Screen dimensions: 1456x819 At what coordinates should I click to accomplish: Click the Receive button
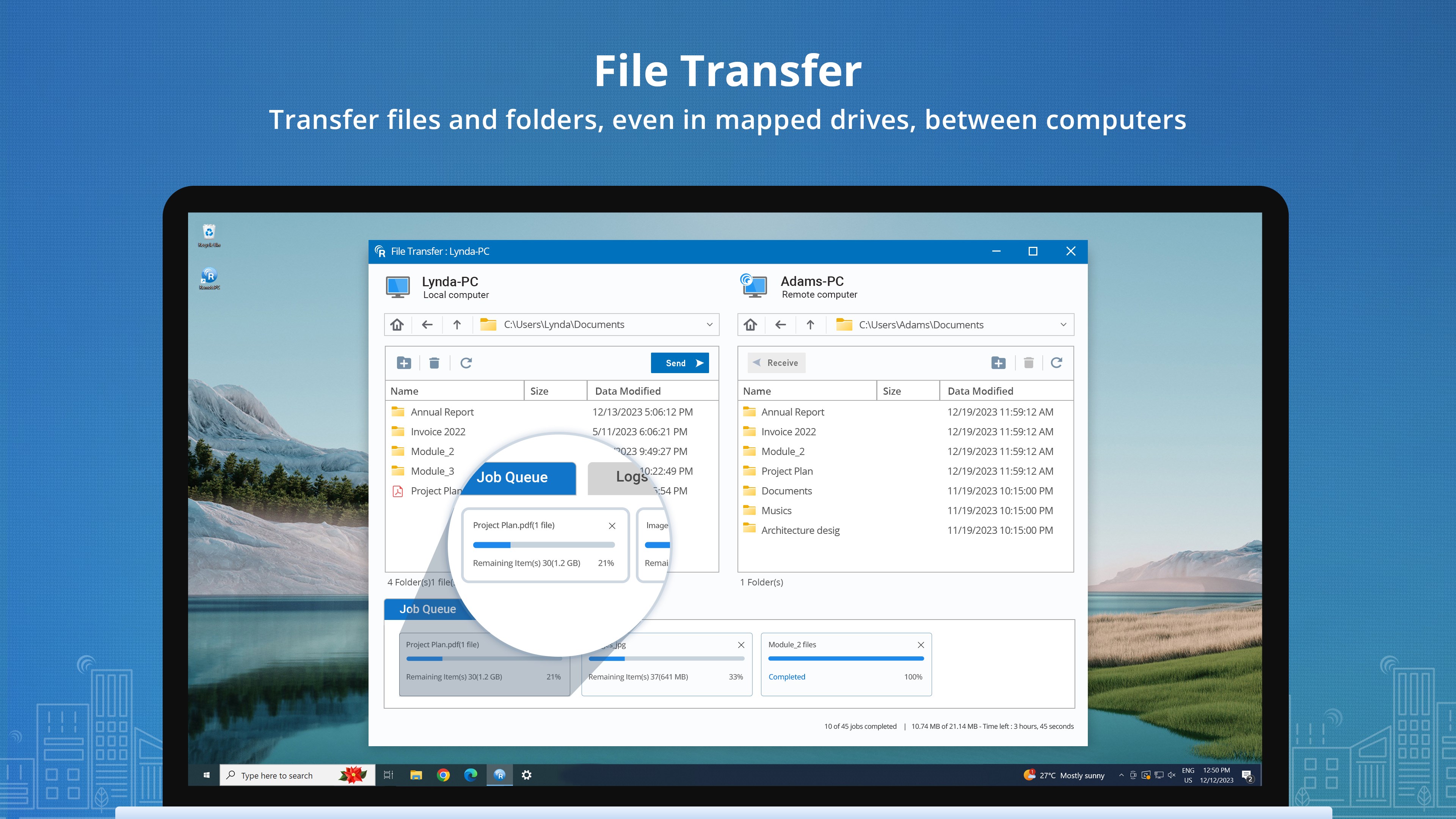(x=776, y=362)
